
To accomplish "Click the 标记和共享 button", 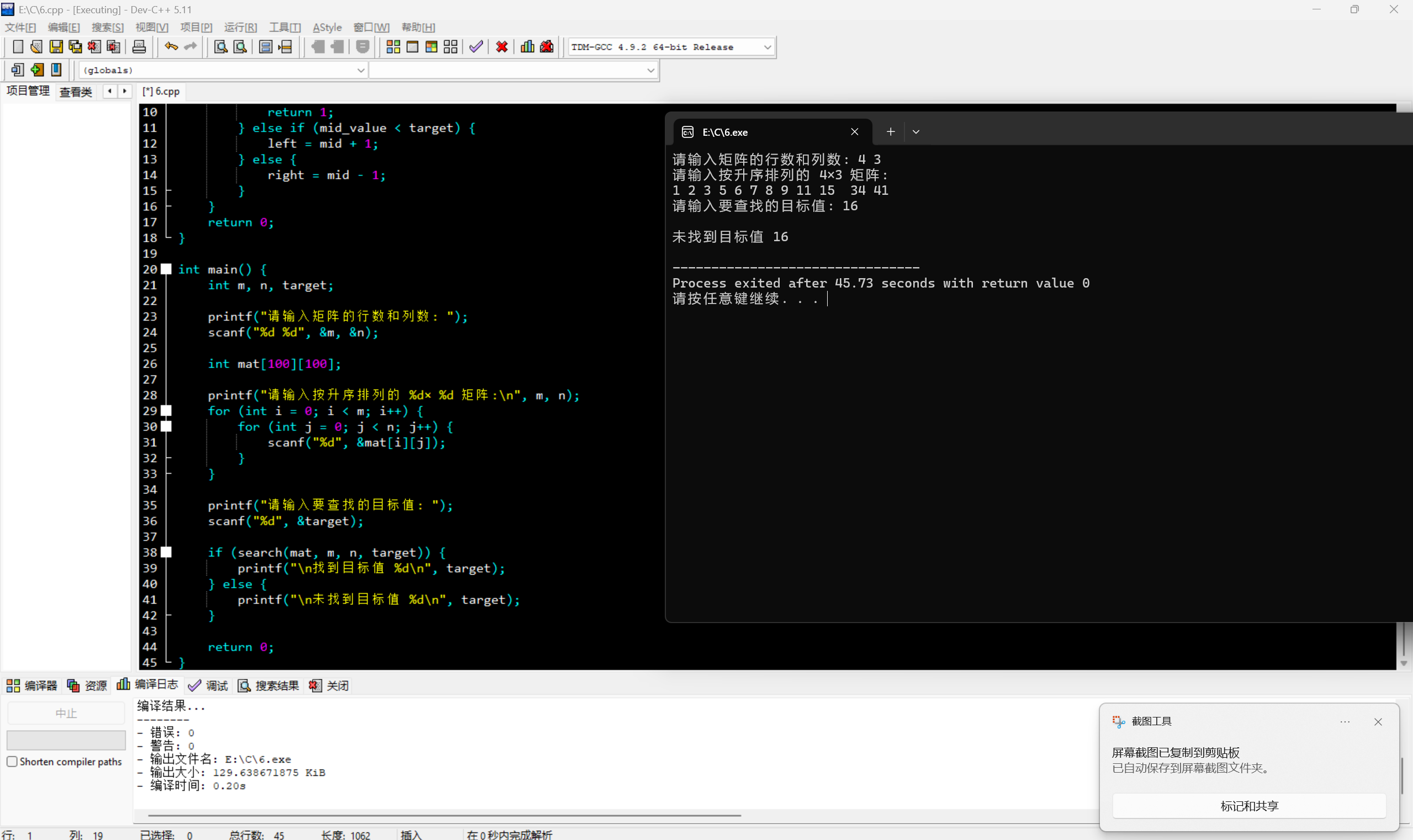I will pyautogui.click(x=1249, y=805).
